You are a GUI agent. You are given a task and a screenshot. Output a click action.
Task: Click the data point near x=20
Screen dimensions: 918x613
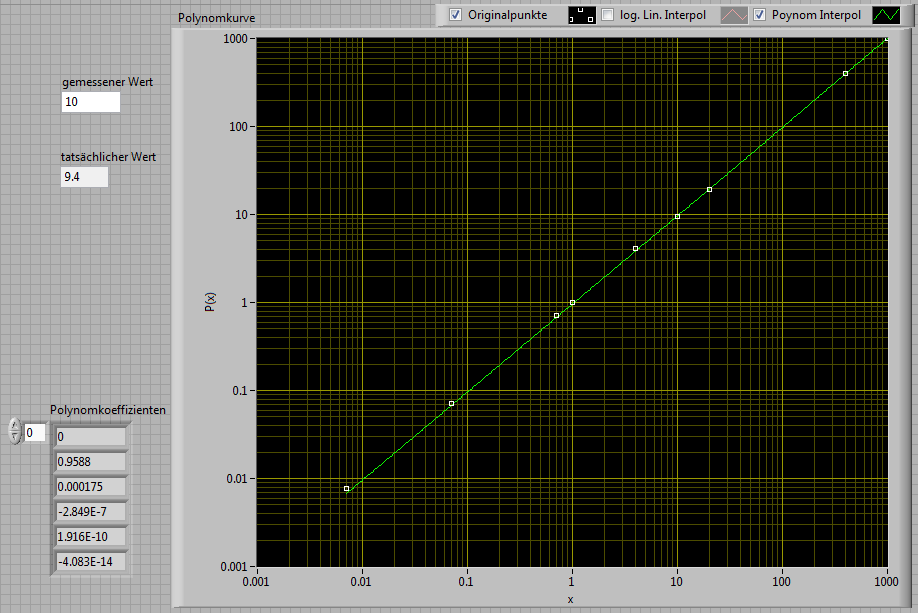tap(710, 190)
